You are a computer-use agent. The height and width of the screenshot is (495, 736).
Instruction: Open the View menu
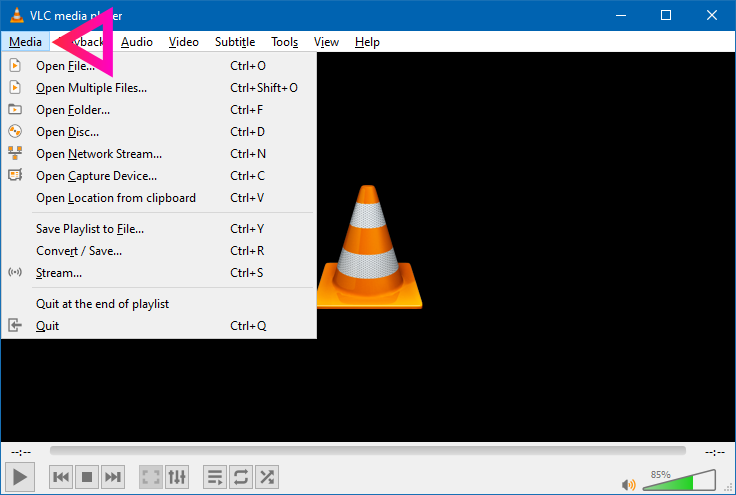point(326,42)
